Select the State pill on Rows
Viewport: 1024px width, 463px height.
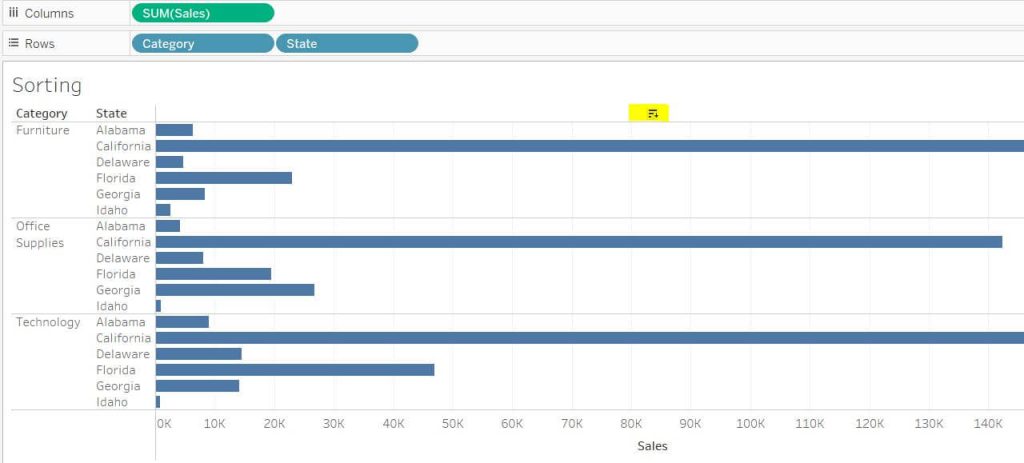346,43
